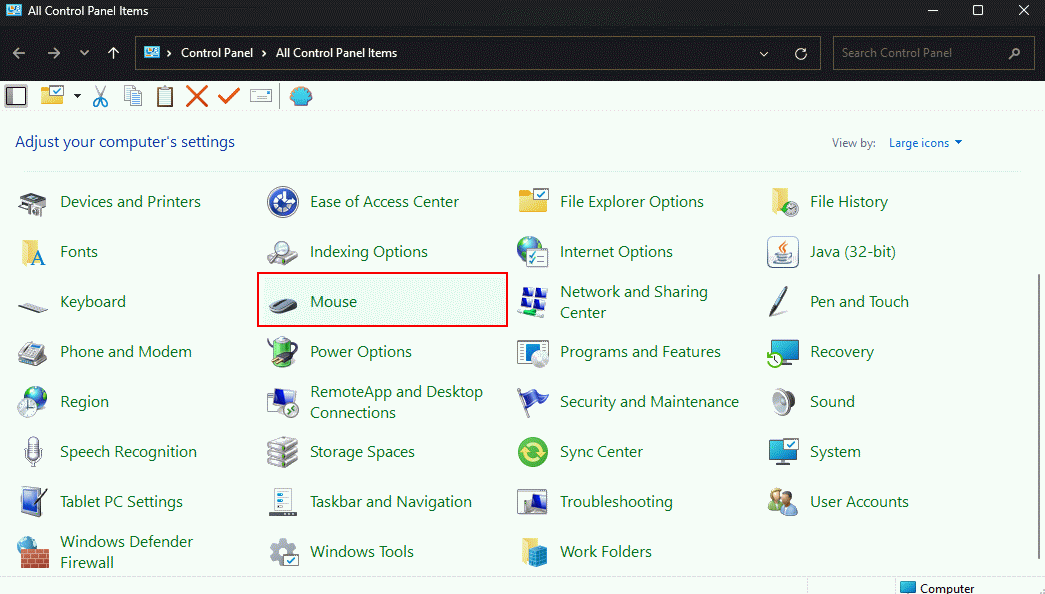Click the blue shell icon in toolbar
1045x594 pixels.
(x=300, y=96)
